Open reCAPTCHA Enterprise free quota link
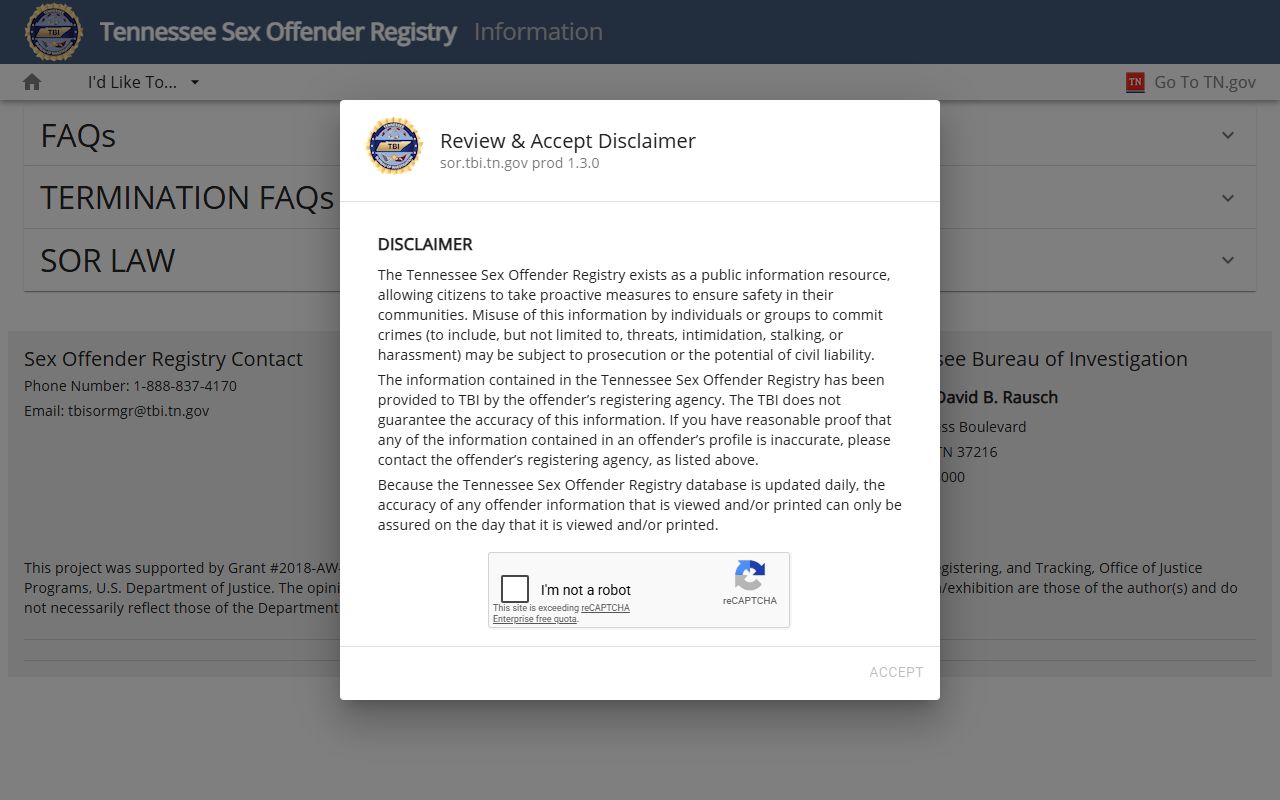This screenshot has height=800, width=1280. 561,614
